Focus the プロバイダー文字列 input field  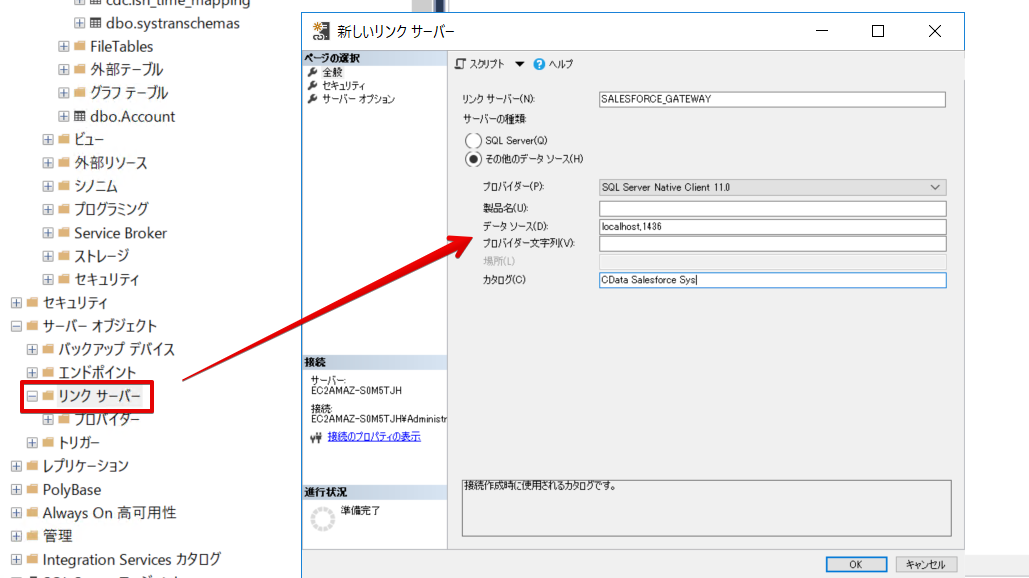[772, 243]
